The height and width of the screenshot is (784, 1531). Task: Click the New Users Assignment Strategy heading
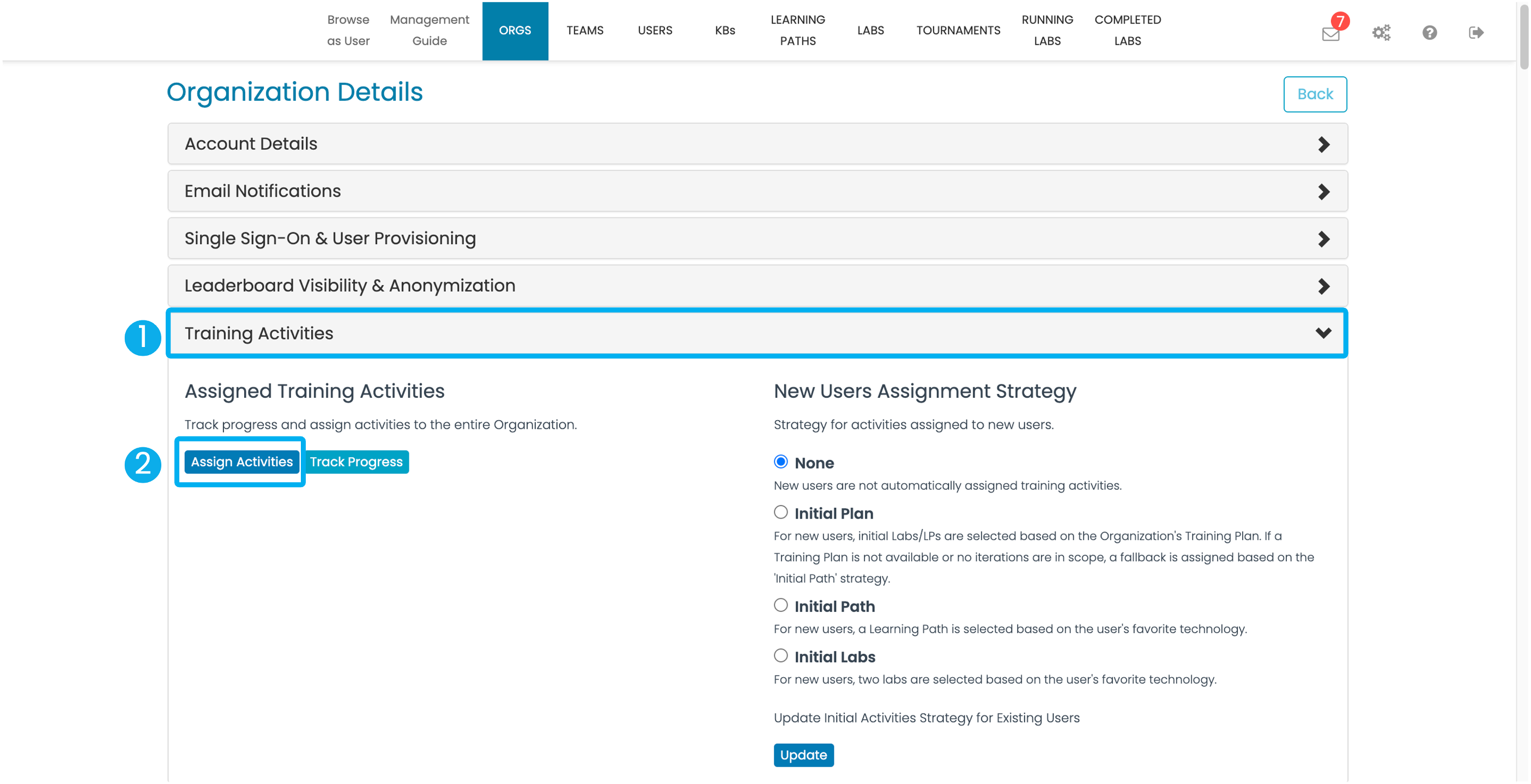pos(925,391)
